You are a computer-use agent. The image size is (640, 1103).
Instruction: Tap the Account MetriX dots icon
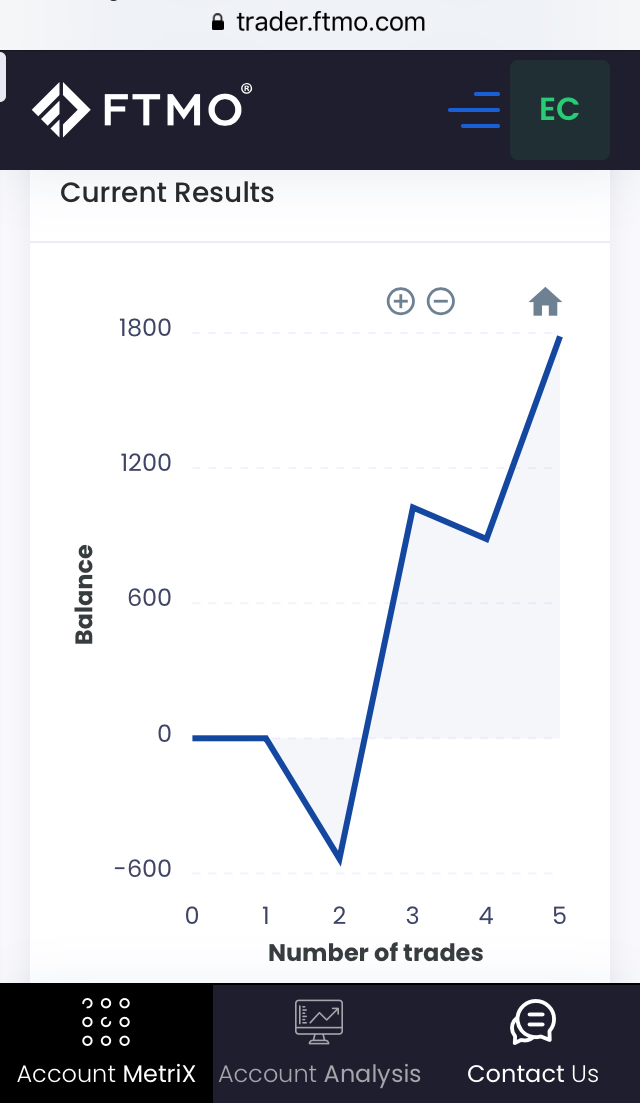pyautogui.click(x=106, y=1022)
